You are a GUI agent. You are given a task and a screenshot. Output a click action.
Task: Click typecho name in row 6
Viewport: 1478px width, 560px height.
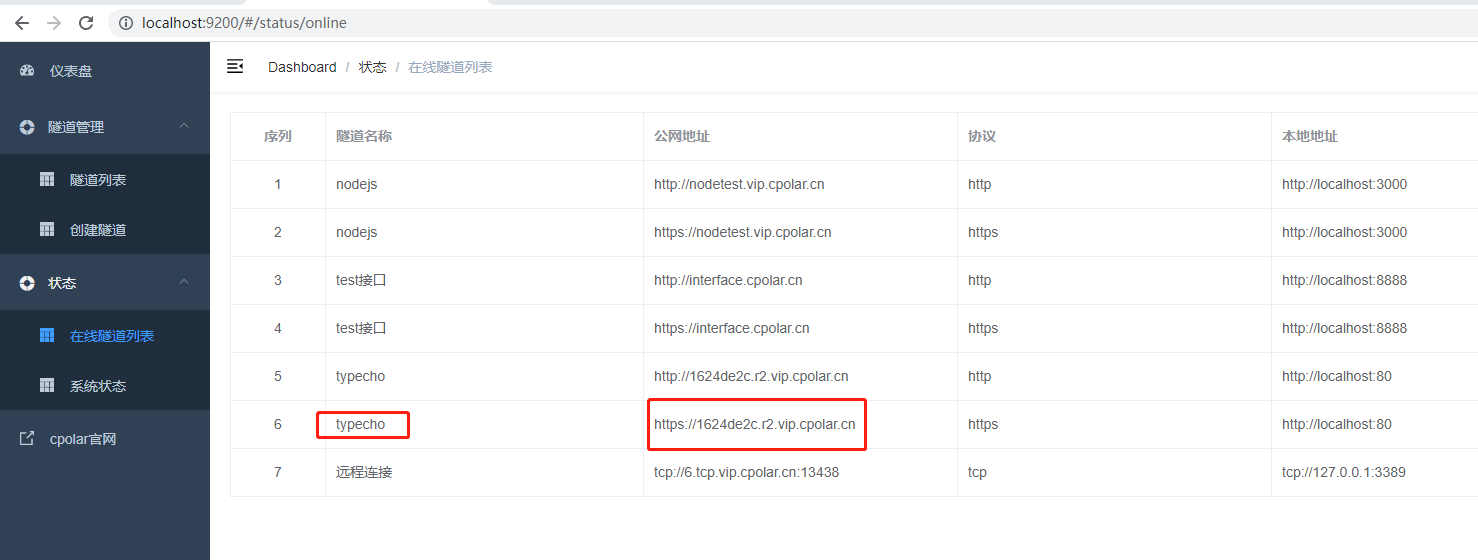coord(360,424)
